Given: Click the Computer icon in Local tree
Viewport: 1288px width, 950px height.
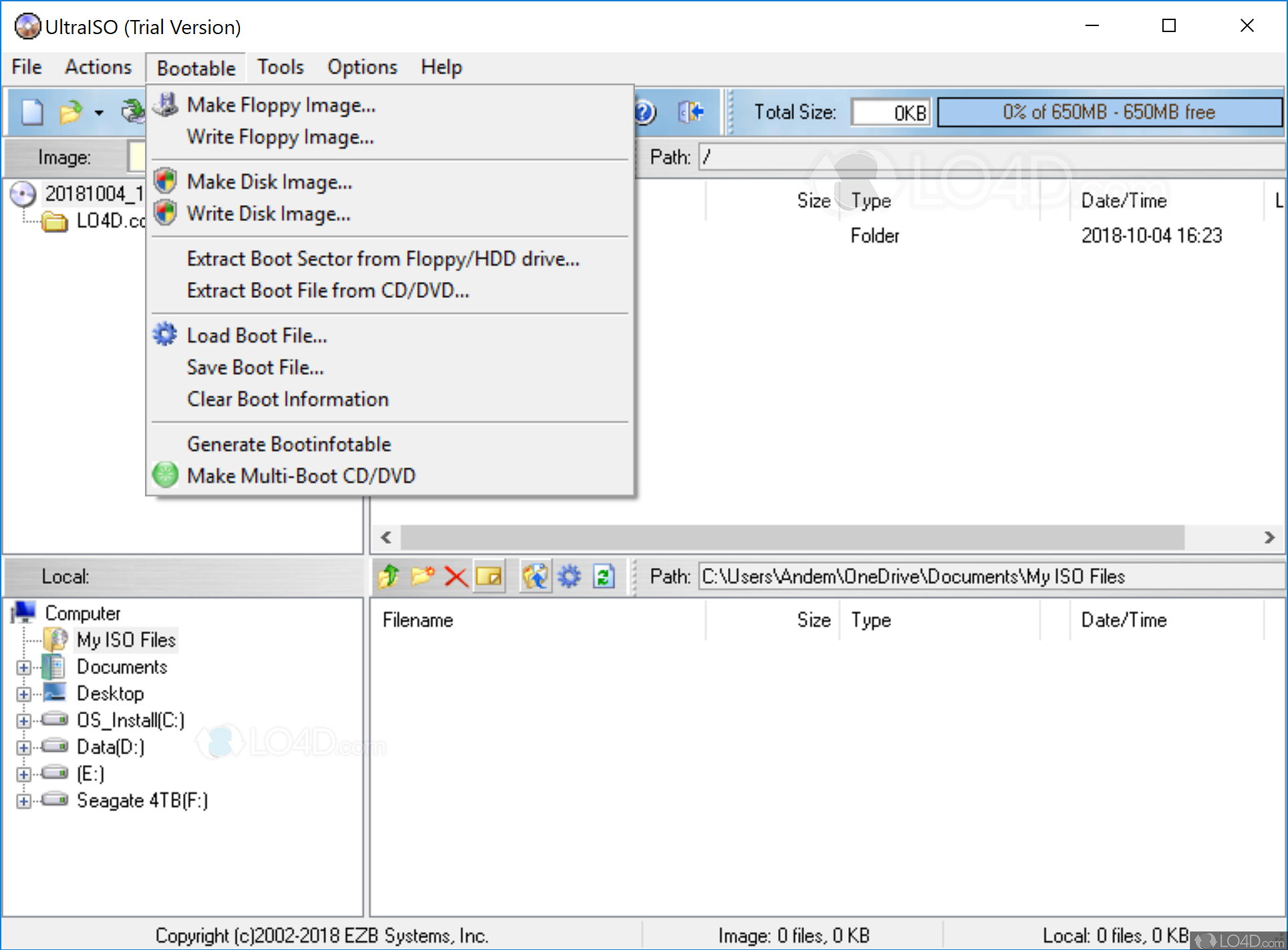Looking at the screenshot, I should (25, 612).
